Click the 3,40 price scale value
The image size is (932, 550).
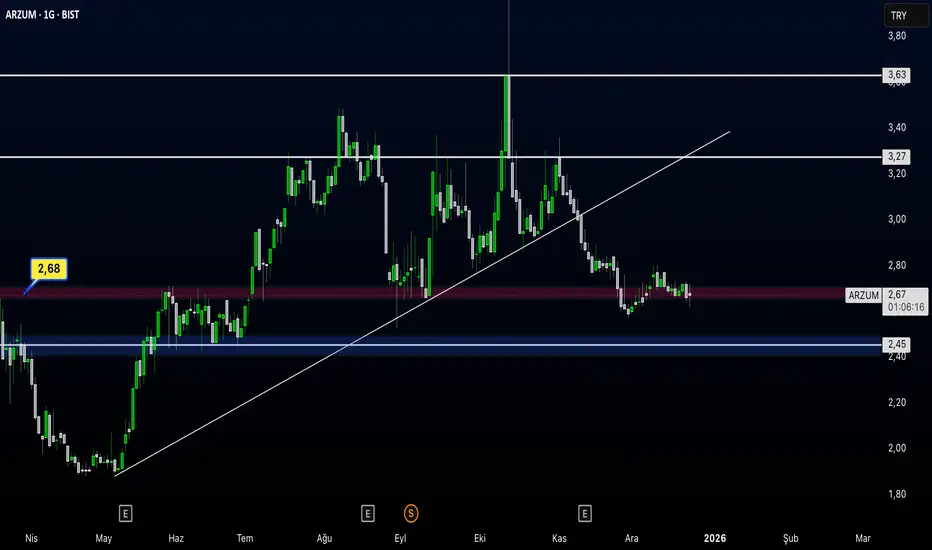[x=897, y=127]
